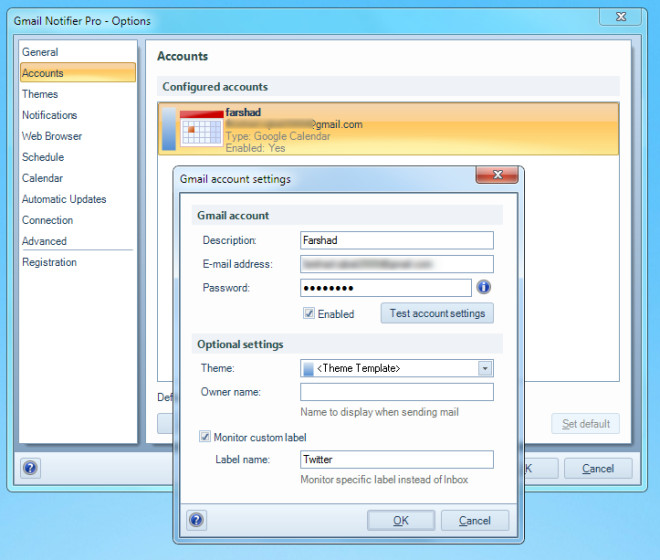Focus the Description field
This screenshot has height=560, width=660.
397,240
